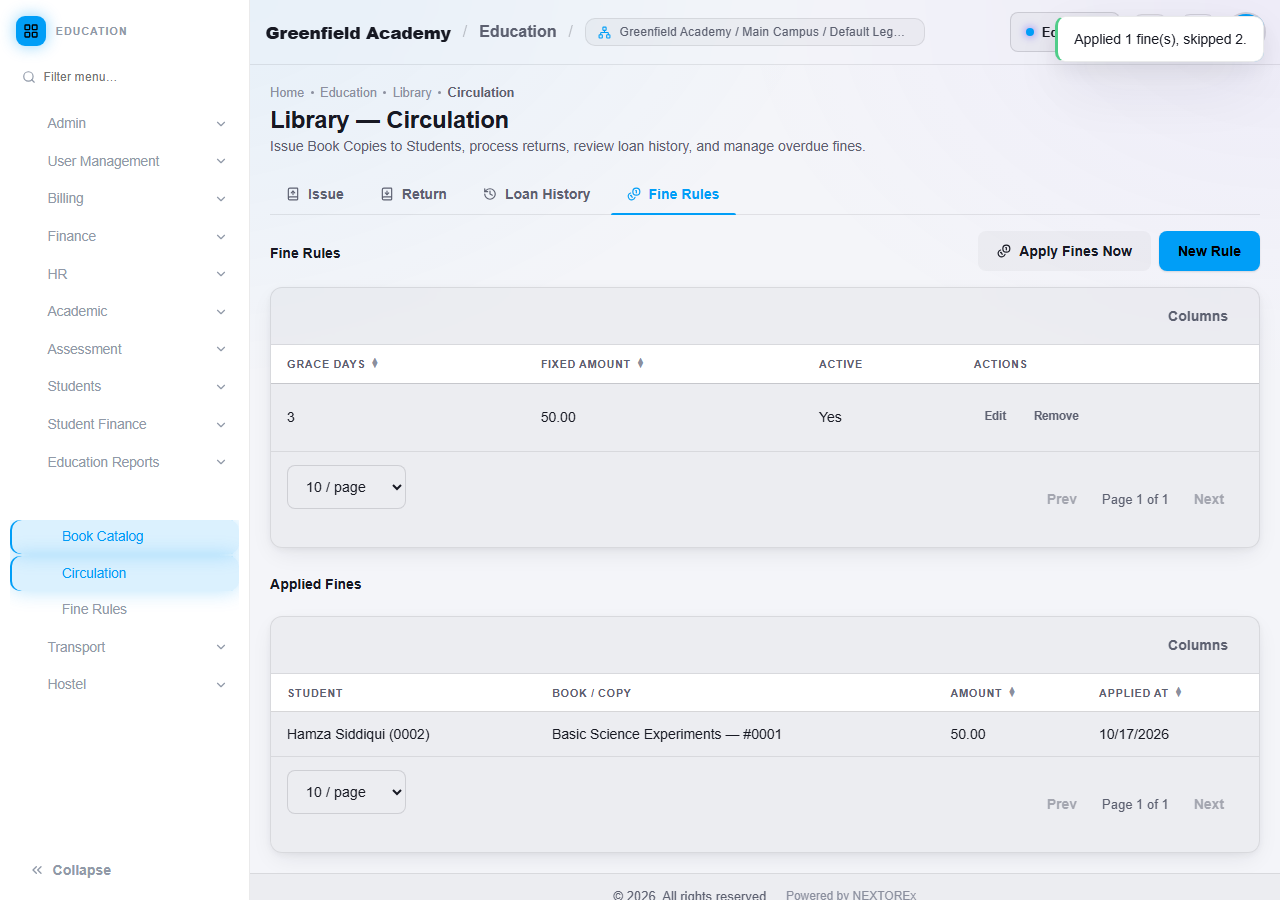The height and width of the screenshot is (900, 1280).
Task: Go to Library breadcrumb link
Action: (x=412, y=92)
